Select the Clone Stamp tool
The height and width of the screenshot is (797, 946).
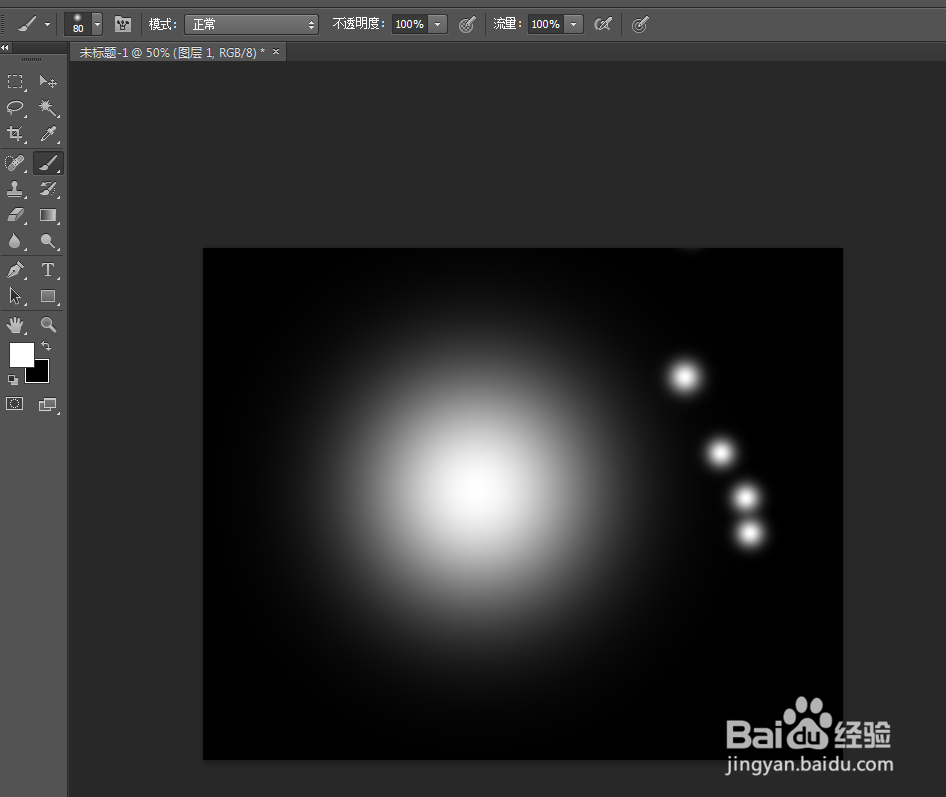click(15, 189)
